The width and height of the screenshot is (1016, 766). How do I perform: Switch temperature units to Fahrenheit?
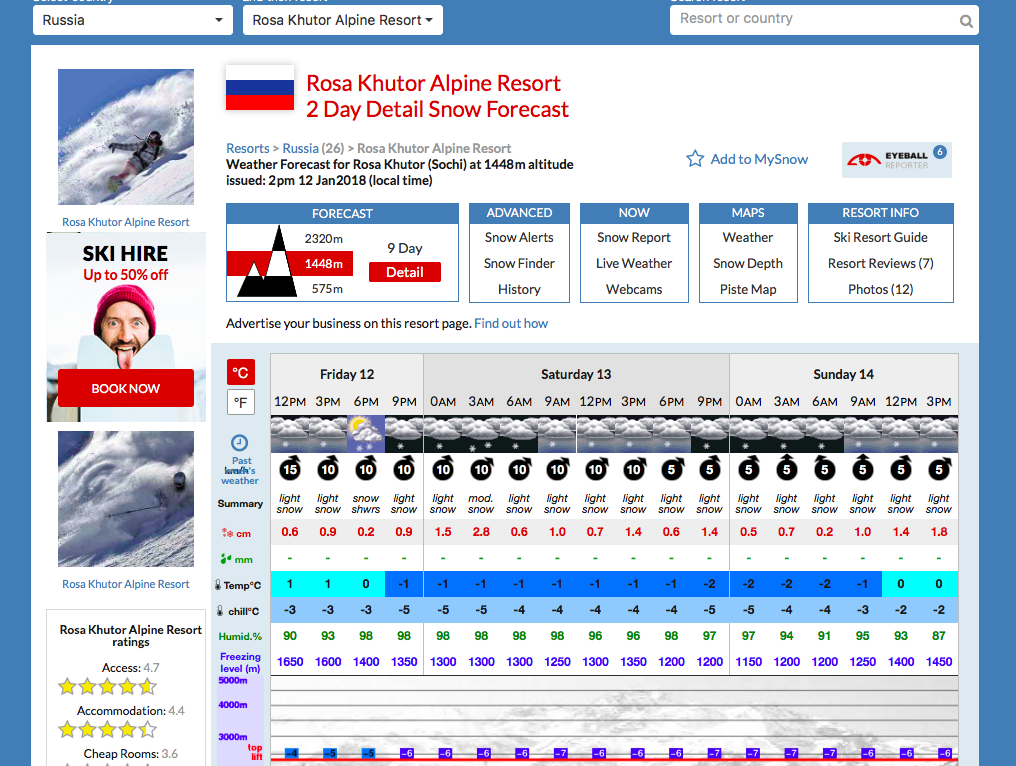point(241,402)
